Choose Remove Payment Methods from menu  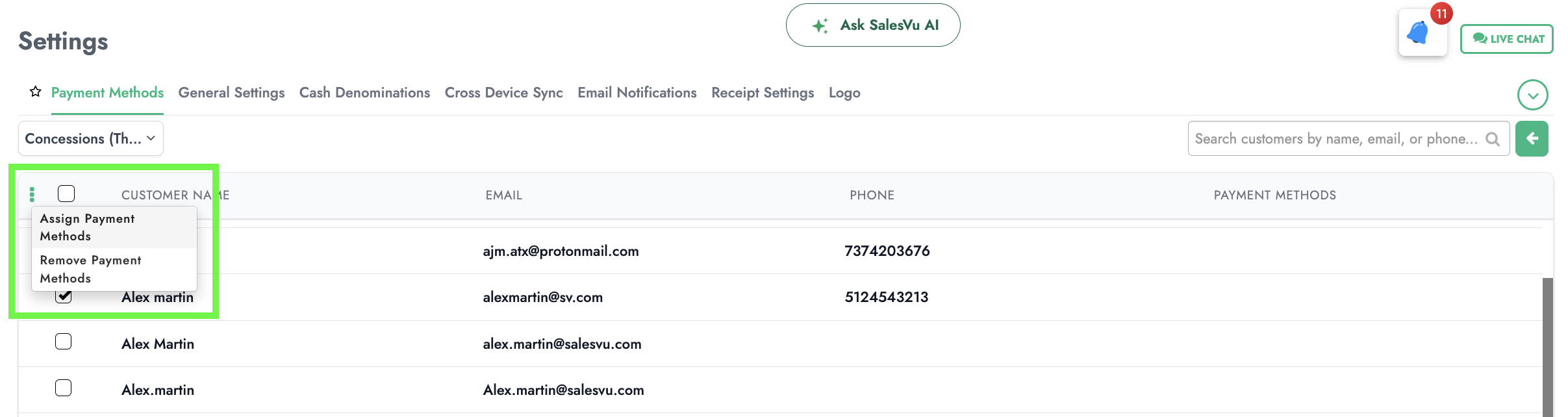pos(90,269)
